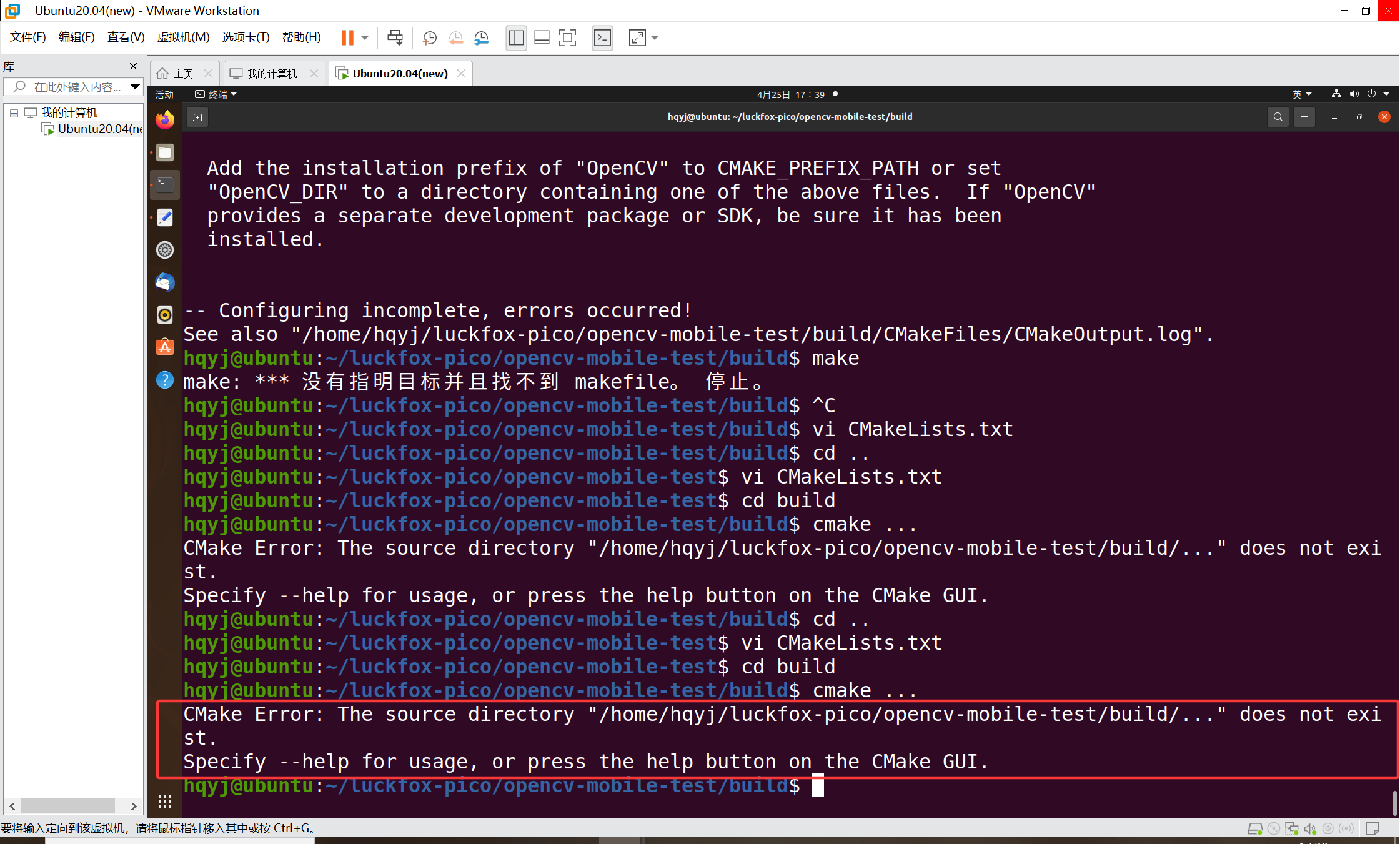The width and height of the screenshot is (1400, 844).
Task: Suspend the virtual machine with the pause icon
Action: 348,37
